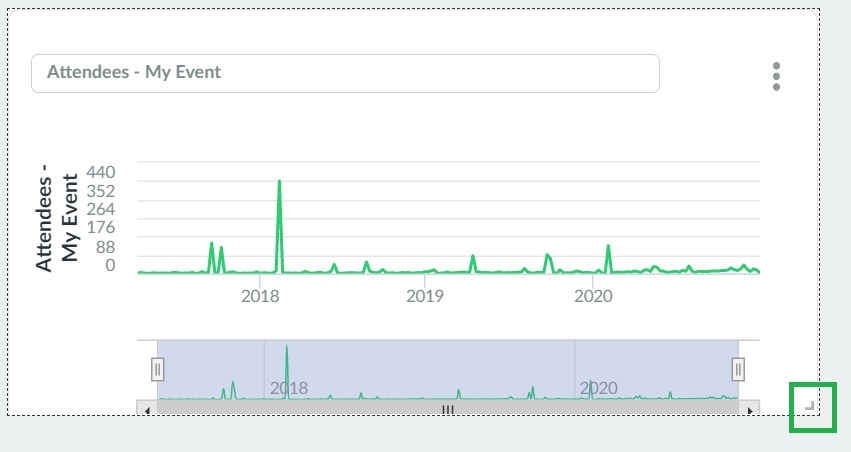Image resolution: width=851 pixels, height=452 pixels.
Task: Click the right range selector handle
Action: tap(738, 370)
